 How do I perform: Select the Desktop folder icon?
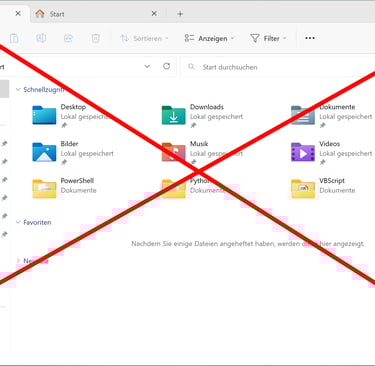tap(44, 115)
